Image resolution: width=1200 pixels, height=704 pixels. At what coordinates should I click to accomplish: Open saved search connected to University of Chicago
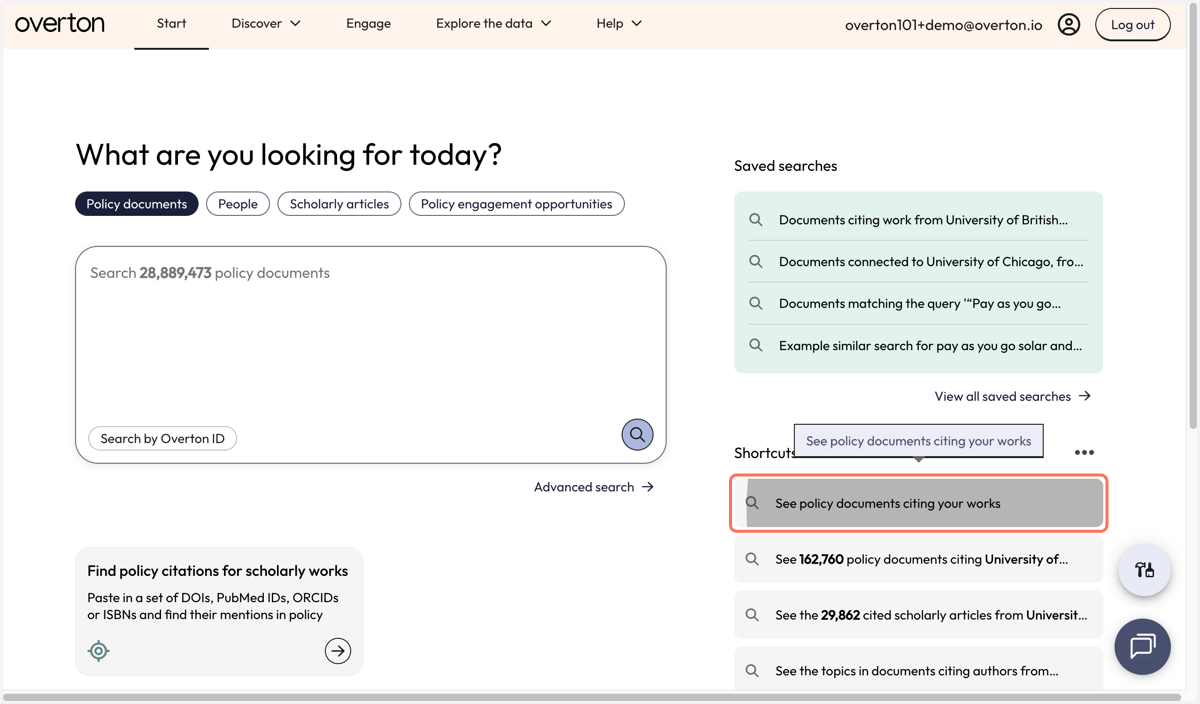[918, 262]
